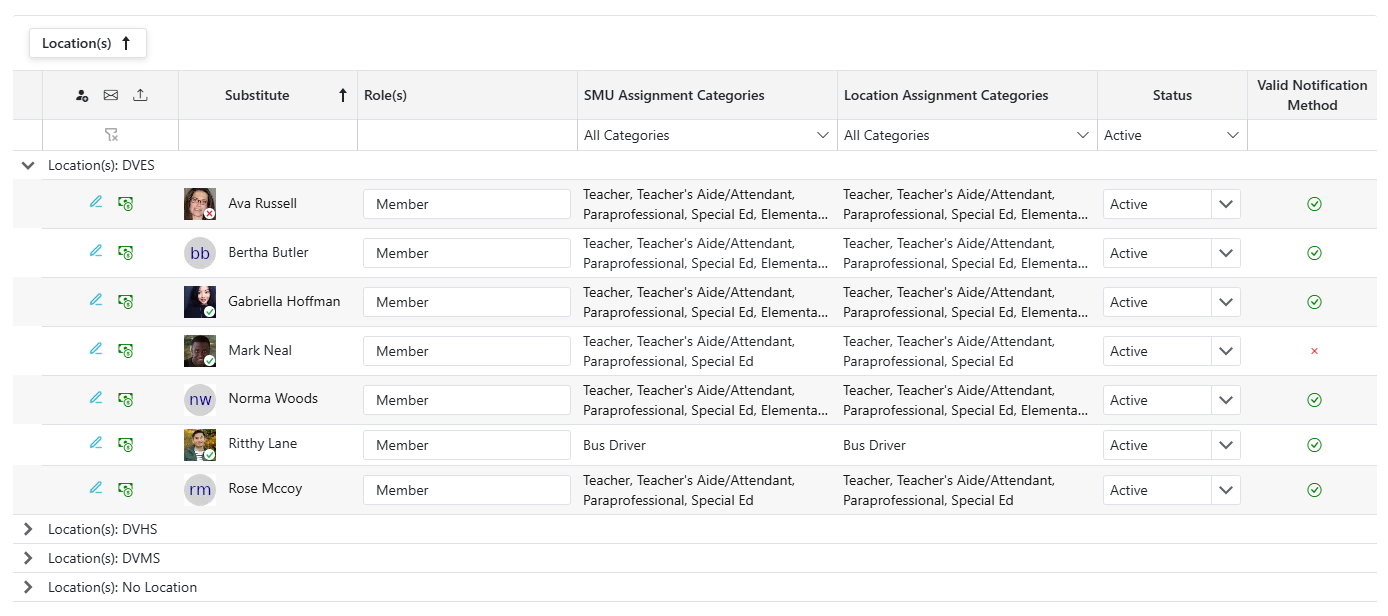Click the green calendar icon for Mark Neal

[x=126, y=351]
